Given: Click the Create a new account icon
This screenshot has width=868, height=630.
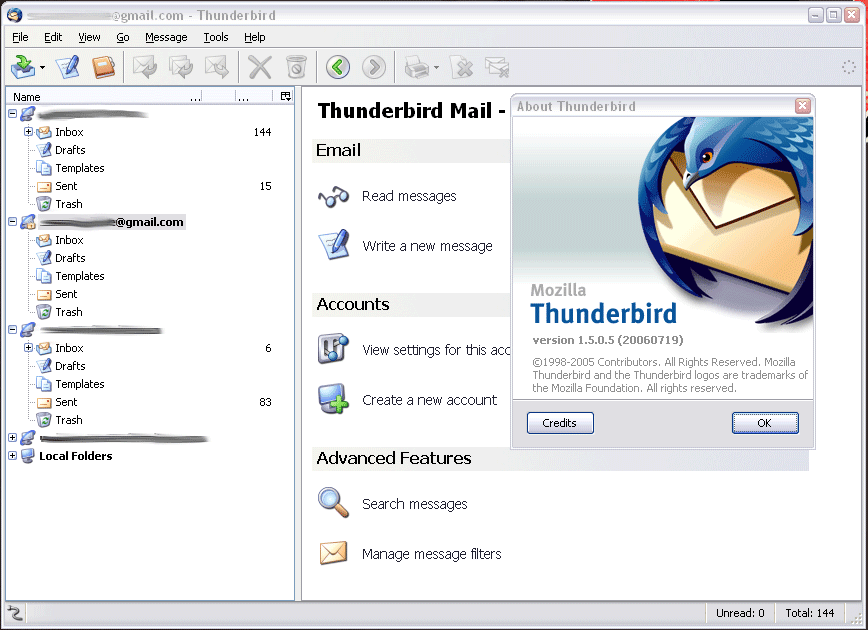Looking at the screenshot, I should tap(333, 399).
